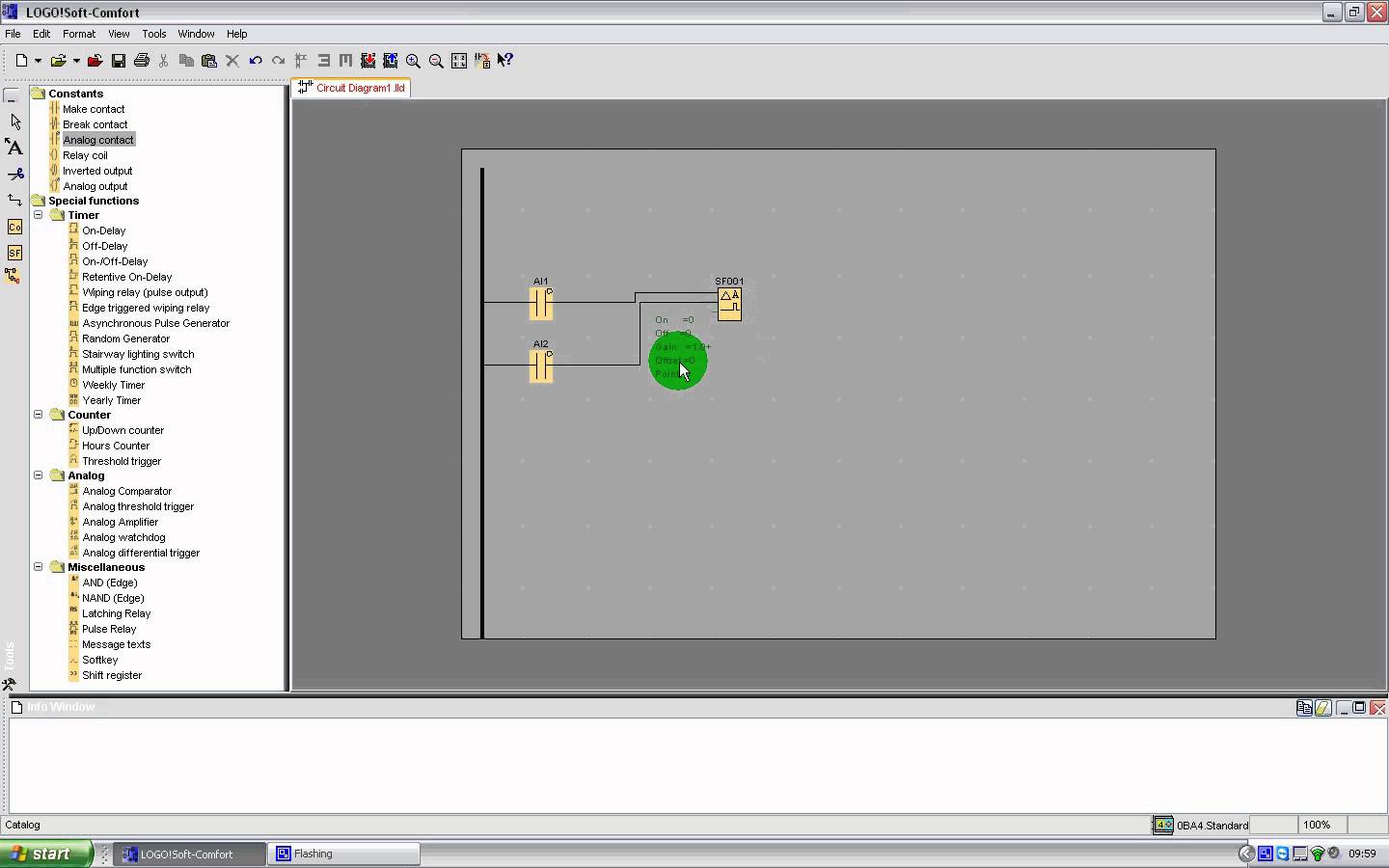This screenshot has width=1389, height=868.
Task: Open the Special Functions (SF) tool group
Action: coord(14,253)
